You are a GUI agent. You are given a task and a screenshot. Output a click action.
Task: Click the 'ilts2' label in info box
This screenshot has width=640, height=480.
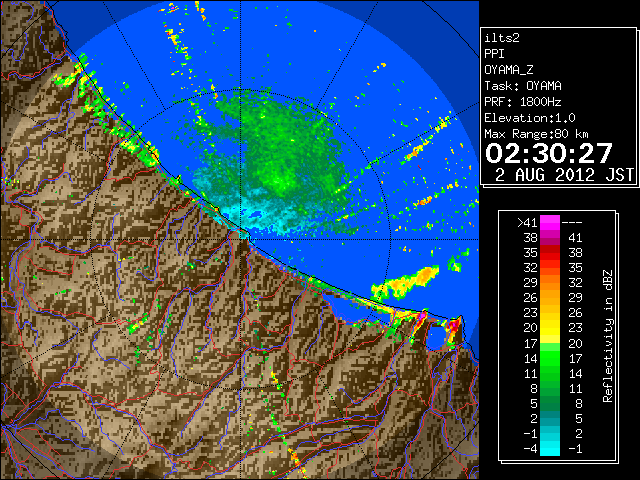pos(502,38)
